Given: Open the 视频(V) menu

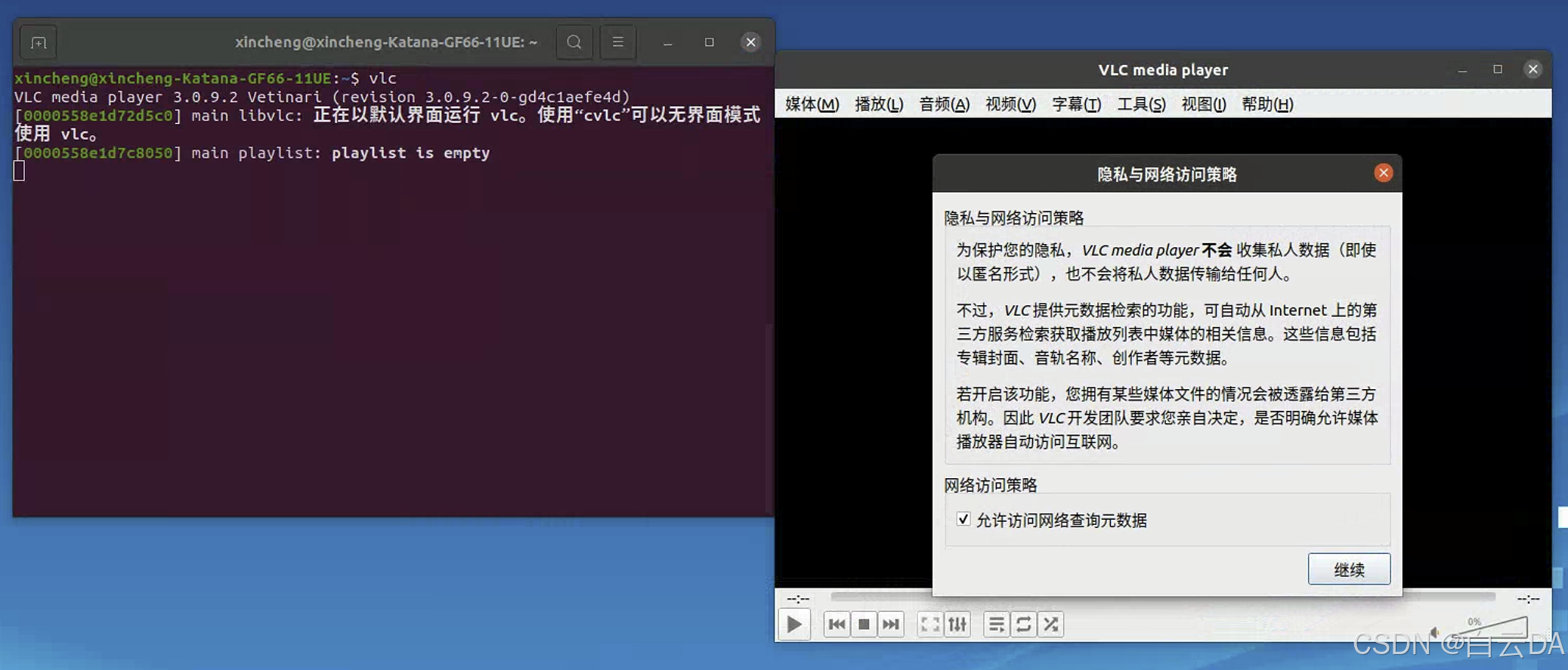Looking at the screenshot, I should click(x=1010, y=104).
